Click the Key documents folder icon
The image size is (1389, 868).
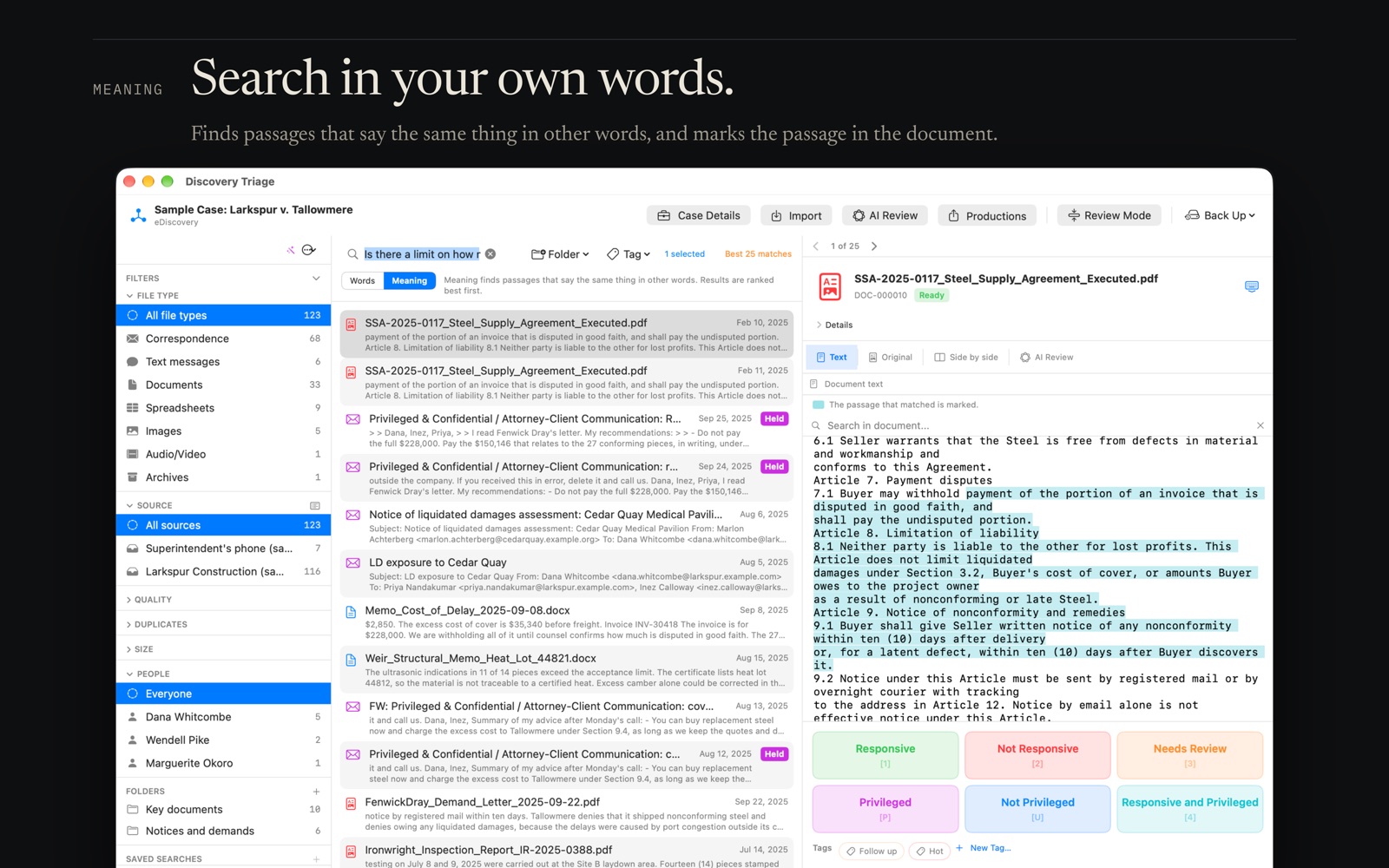tap(133, 809)
